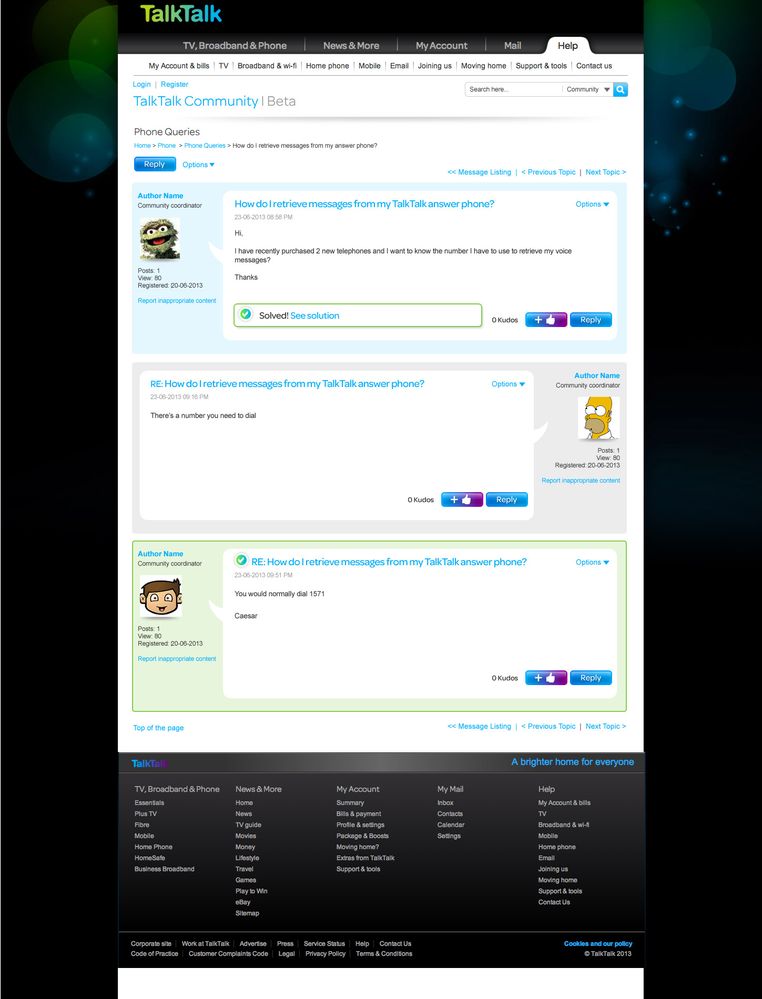Go to Home in the breadcrumb
The image size is (762, 999).
click(x=142, y=146)
